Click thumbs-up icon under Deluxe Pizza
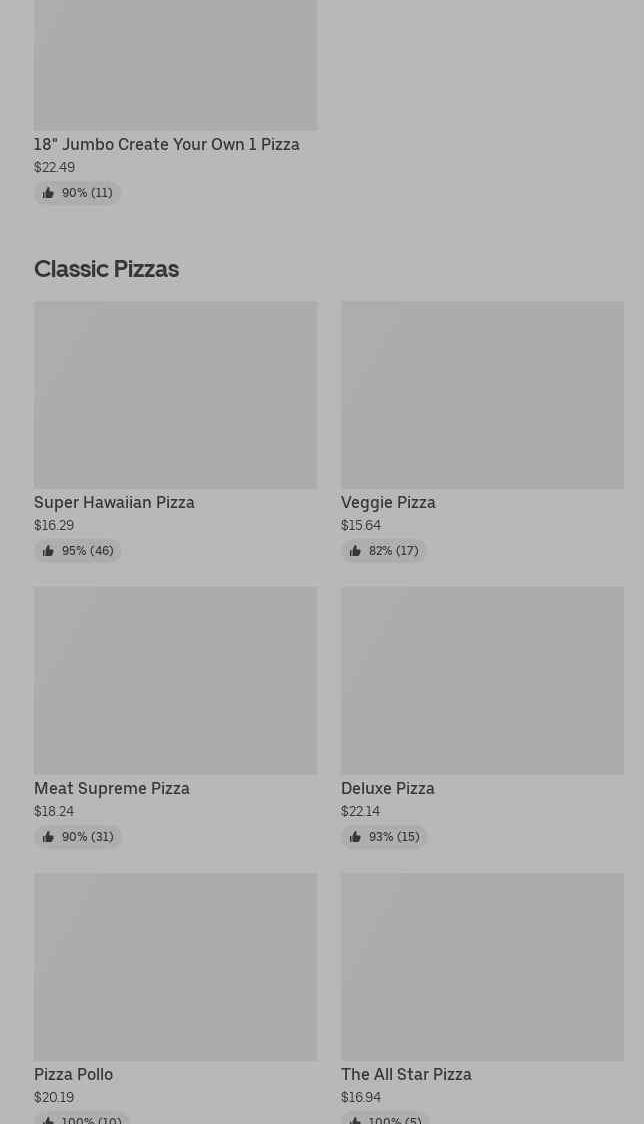This screenshot has width=644, height=1124. [x=355, y=837]
